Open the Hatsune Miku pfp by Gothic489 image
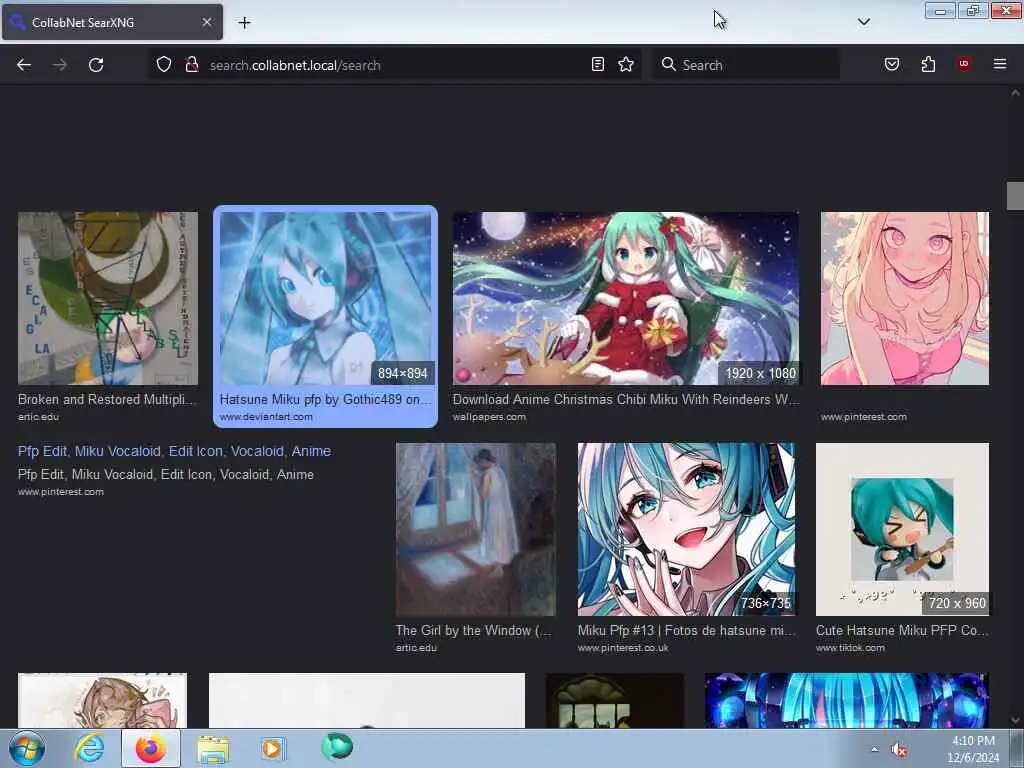The width and height of the screenshot is (1024, 768). click(325, 298)
